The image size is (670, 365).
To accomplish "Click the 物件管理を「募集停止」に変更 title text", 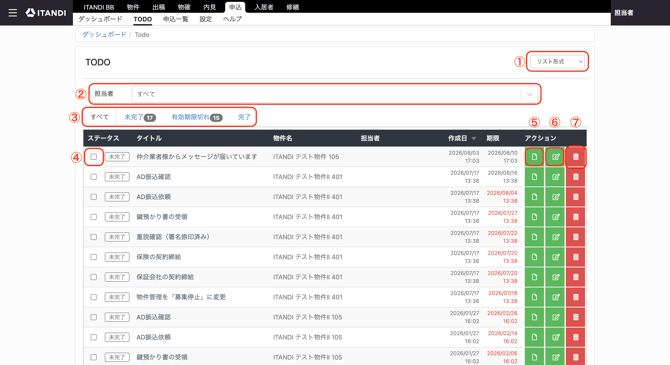I will (181, 297).
